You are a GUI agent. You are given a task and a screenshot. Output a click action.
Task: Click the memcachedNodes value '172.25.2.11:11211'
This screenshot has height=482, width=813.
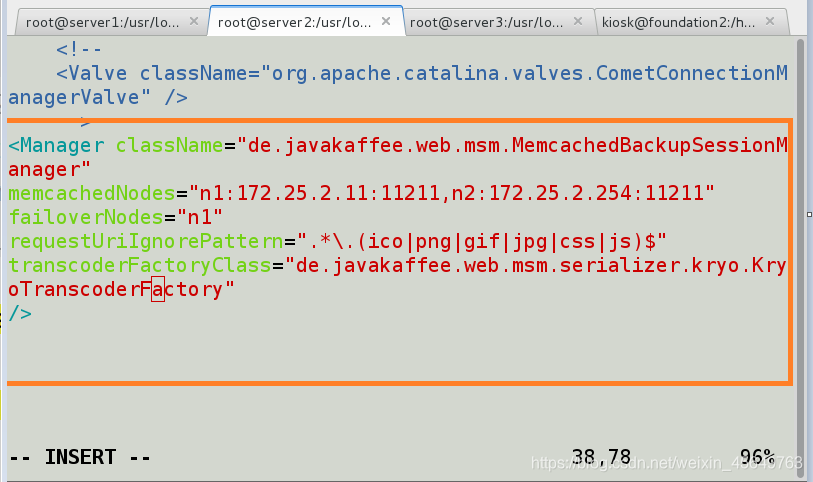pyautogui.click(x=338, y=193)
